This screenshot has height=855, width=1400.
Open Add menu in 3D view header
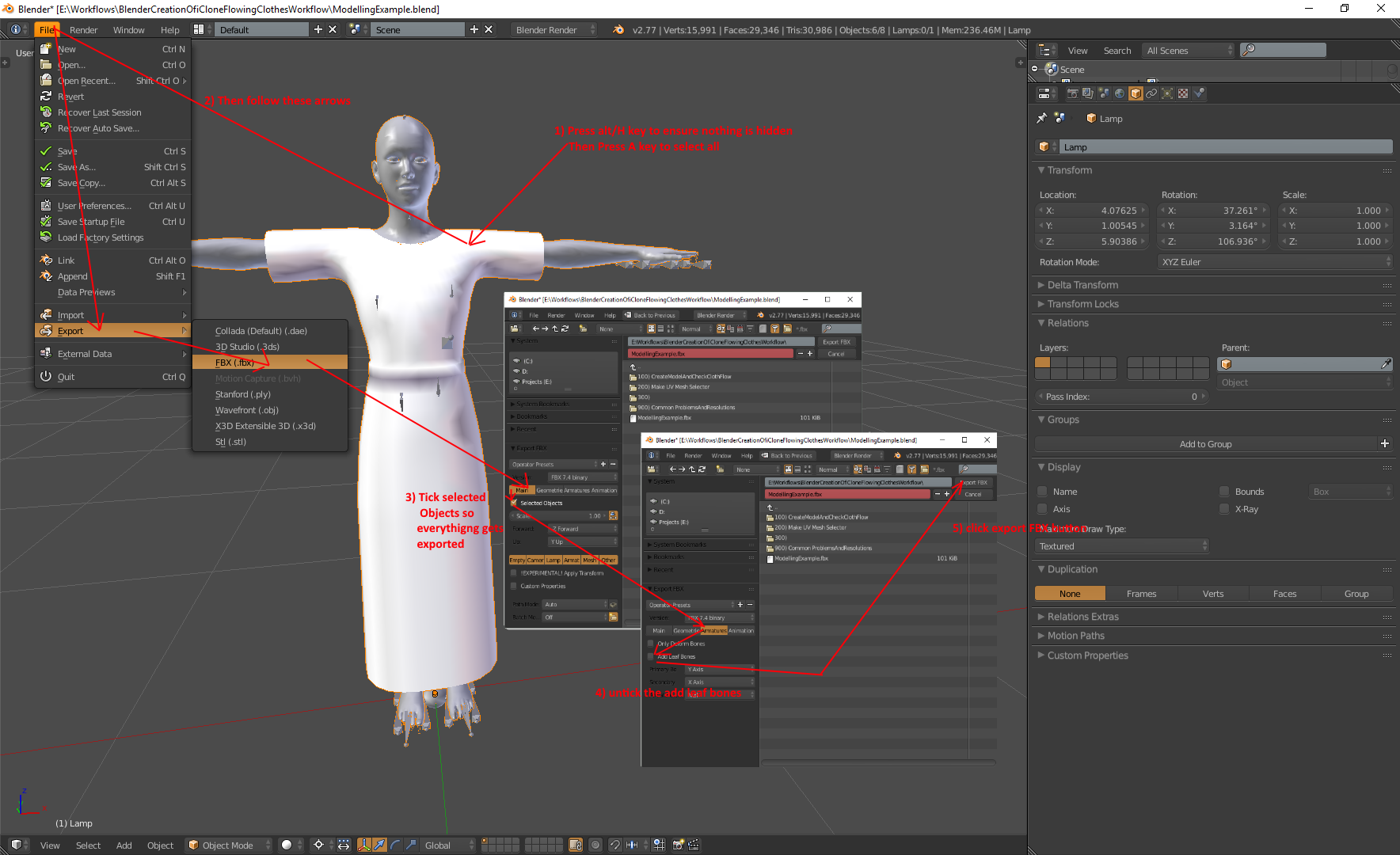pyautogui.click(x=124, y=845)
